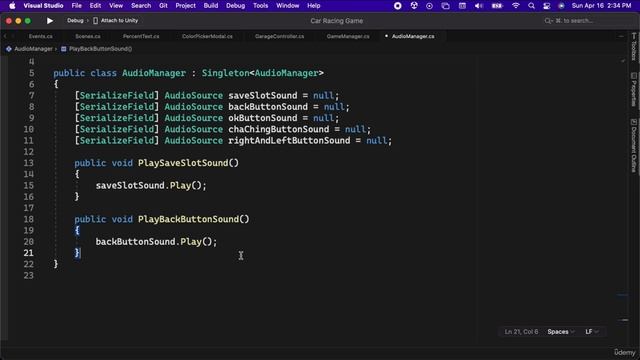Click the PlaySaveSlotSound method name

point(184,163)
